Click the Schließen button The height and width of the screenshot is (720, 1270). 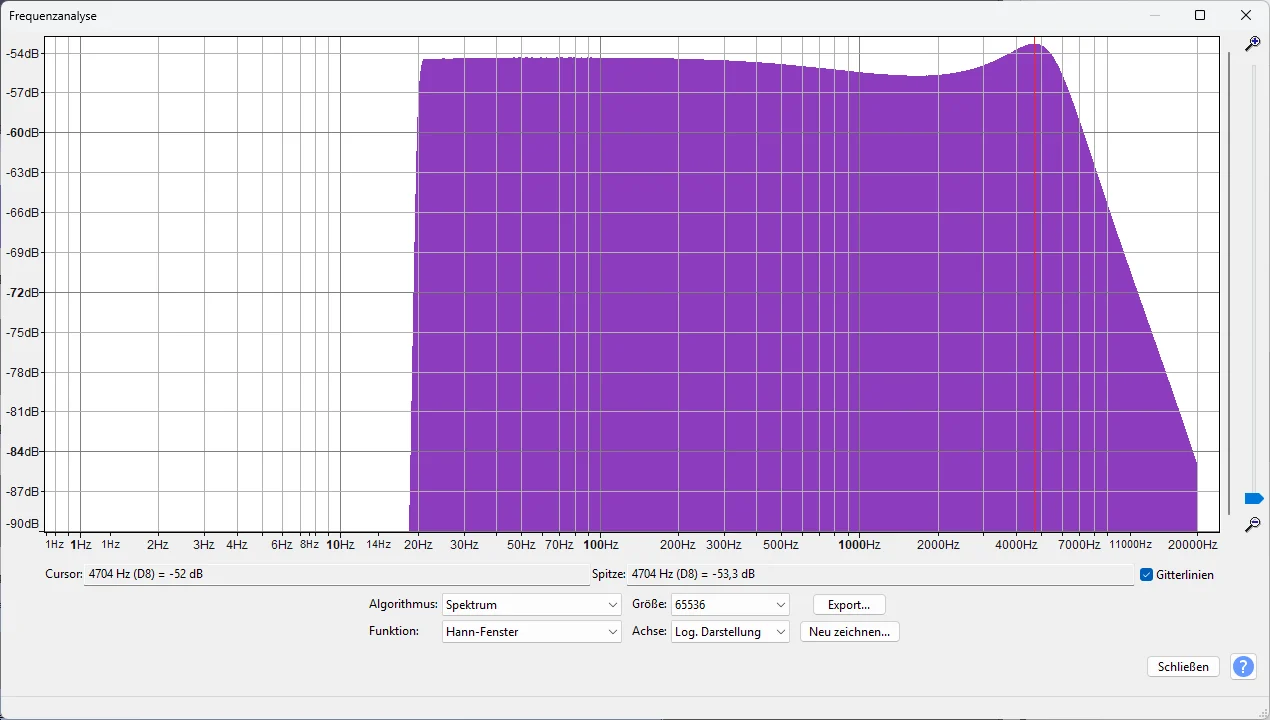tap(1183, 667)
